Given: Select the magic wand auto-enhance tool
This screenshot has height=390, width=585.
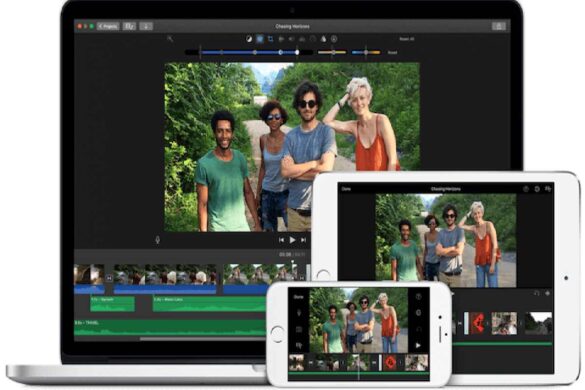Looking at the screenshot, I should pyautogui.click(x=170, y=38).
